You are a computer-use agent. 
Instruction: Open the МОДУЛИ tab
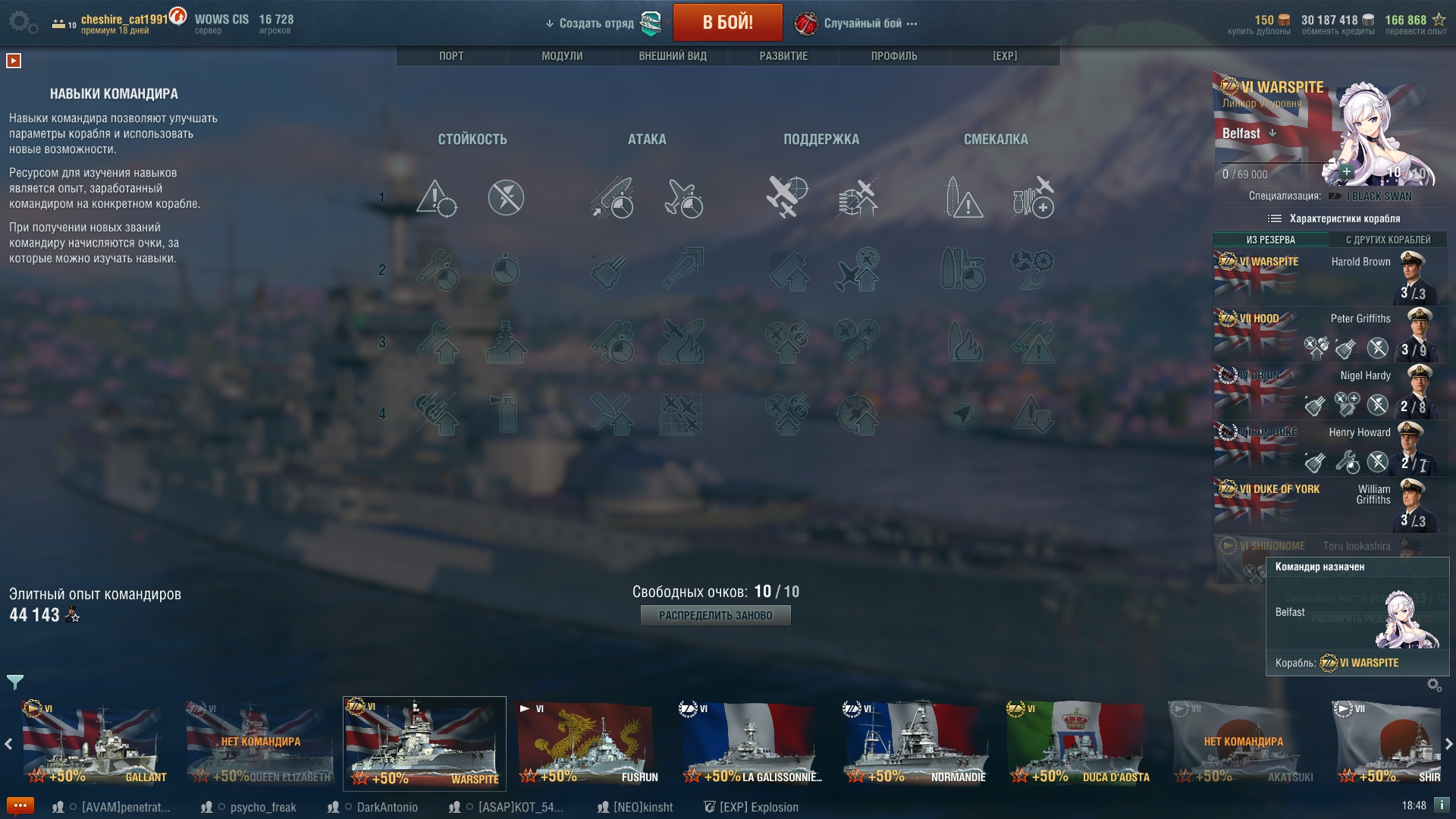coord(562,56)
